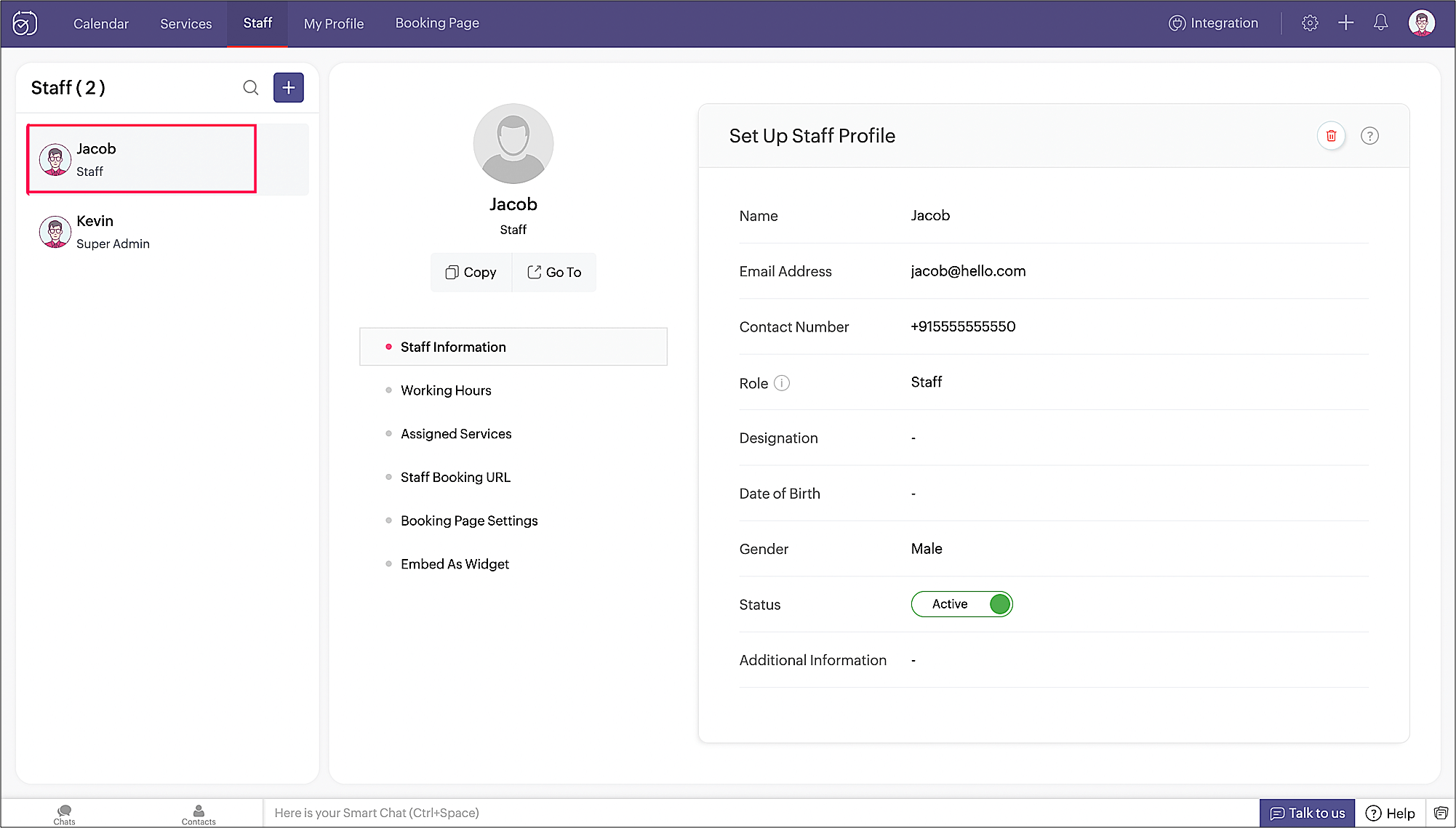This screenshot has width=1456, height=828.
Task: Click the Role info icon
Action: point(782,383)
